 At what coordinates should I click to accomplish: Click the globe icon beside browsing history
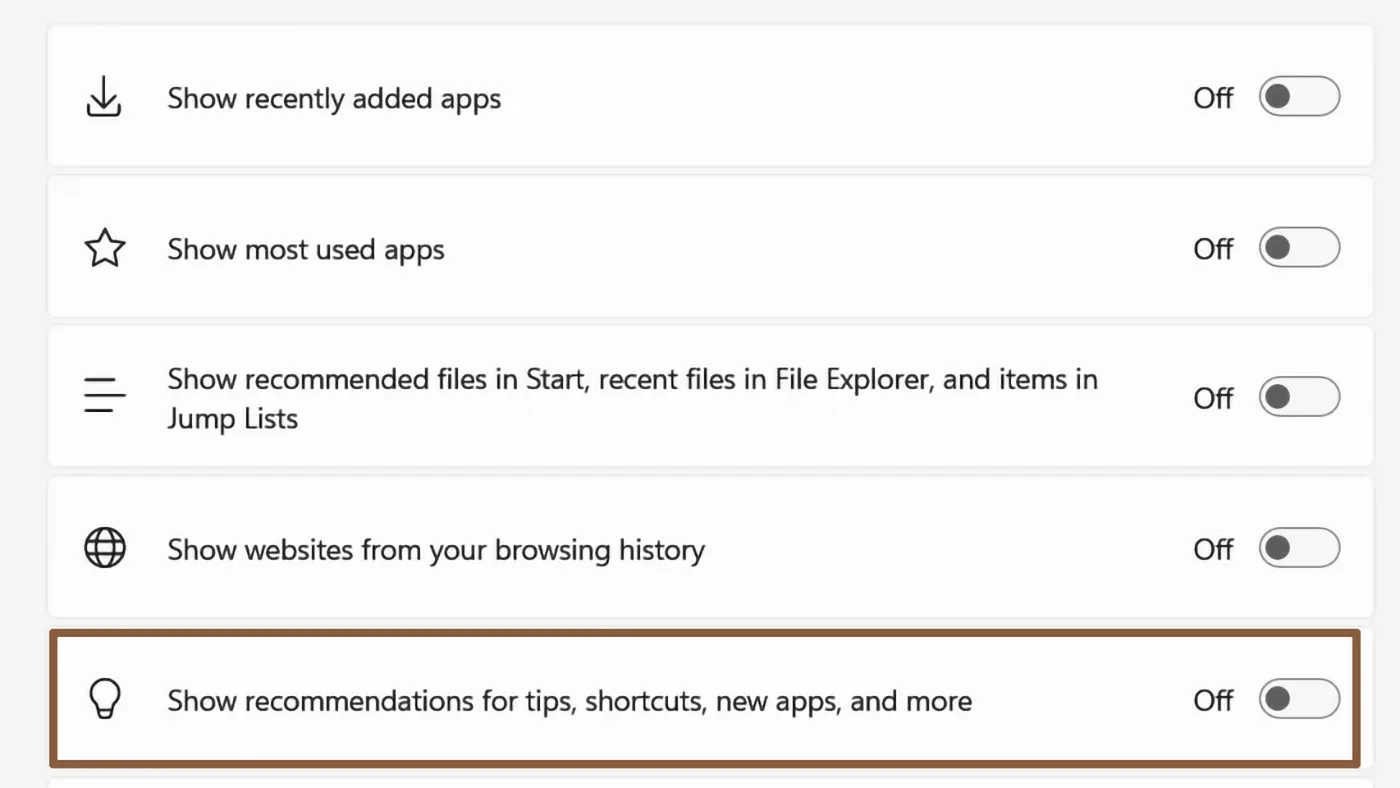[104, 549]
